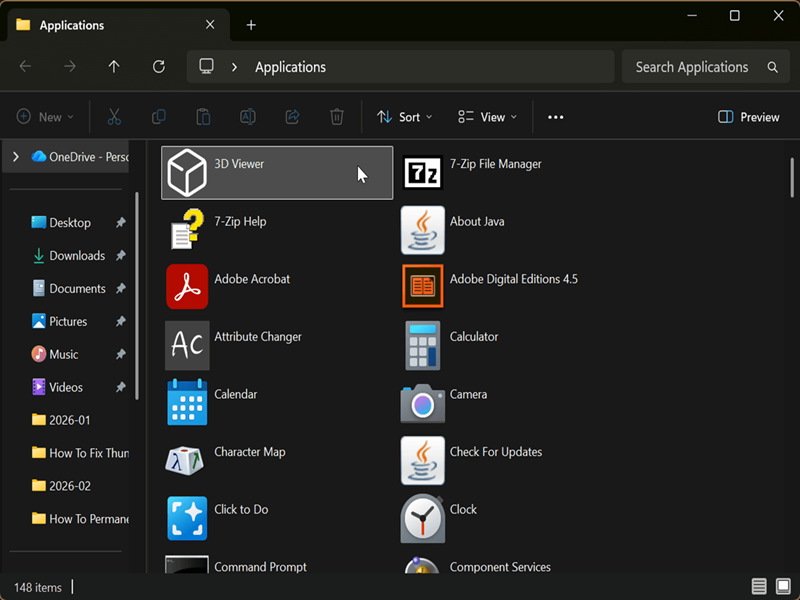
Task: Click the Up arrow navigation button
Action: point(114,67)
